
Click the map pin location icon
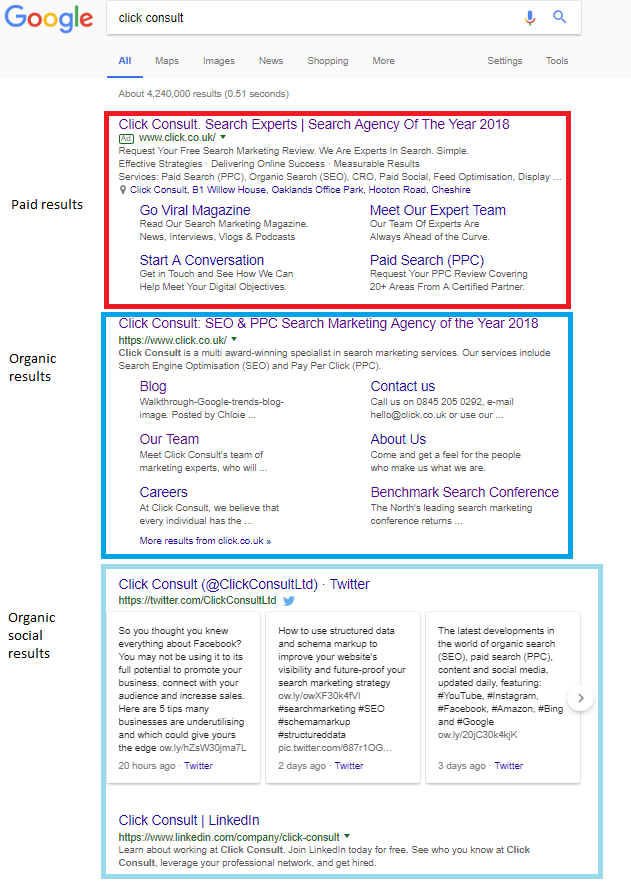tap(123, 190)
